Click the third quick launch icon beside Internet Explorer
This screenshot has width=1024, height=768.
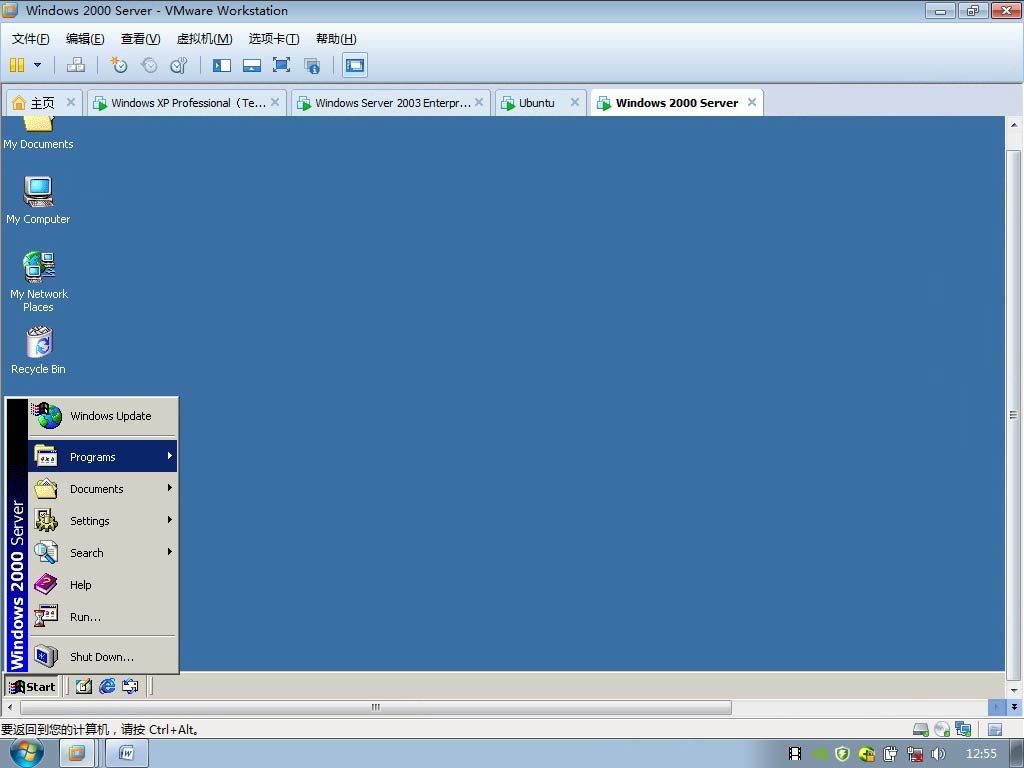[x=131, y=686]
